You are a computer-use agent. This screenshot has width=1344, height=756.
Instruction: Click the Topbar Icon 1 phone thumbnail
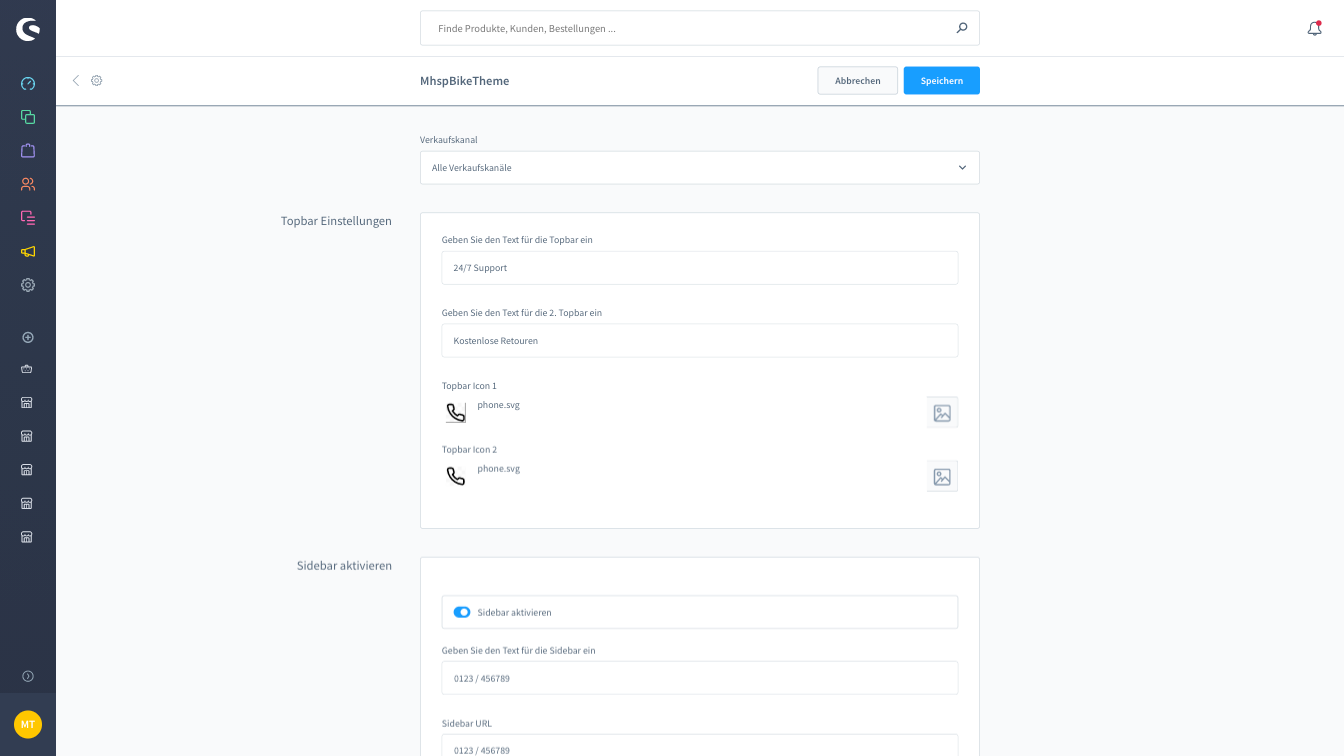point(456,412)
